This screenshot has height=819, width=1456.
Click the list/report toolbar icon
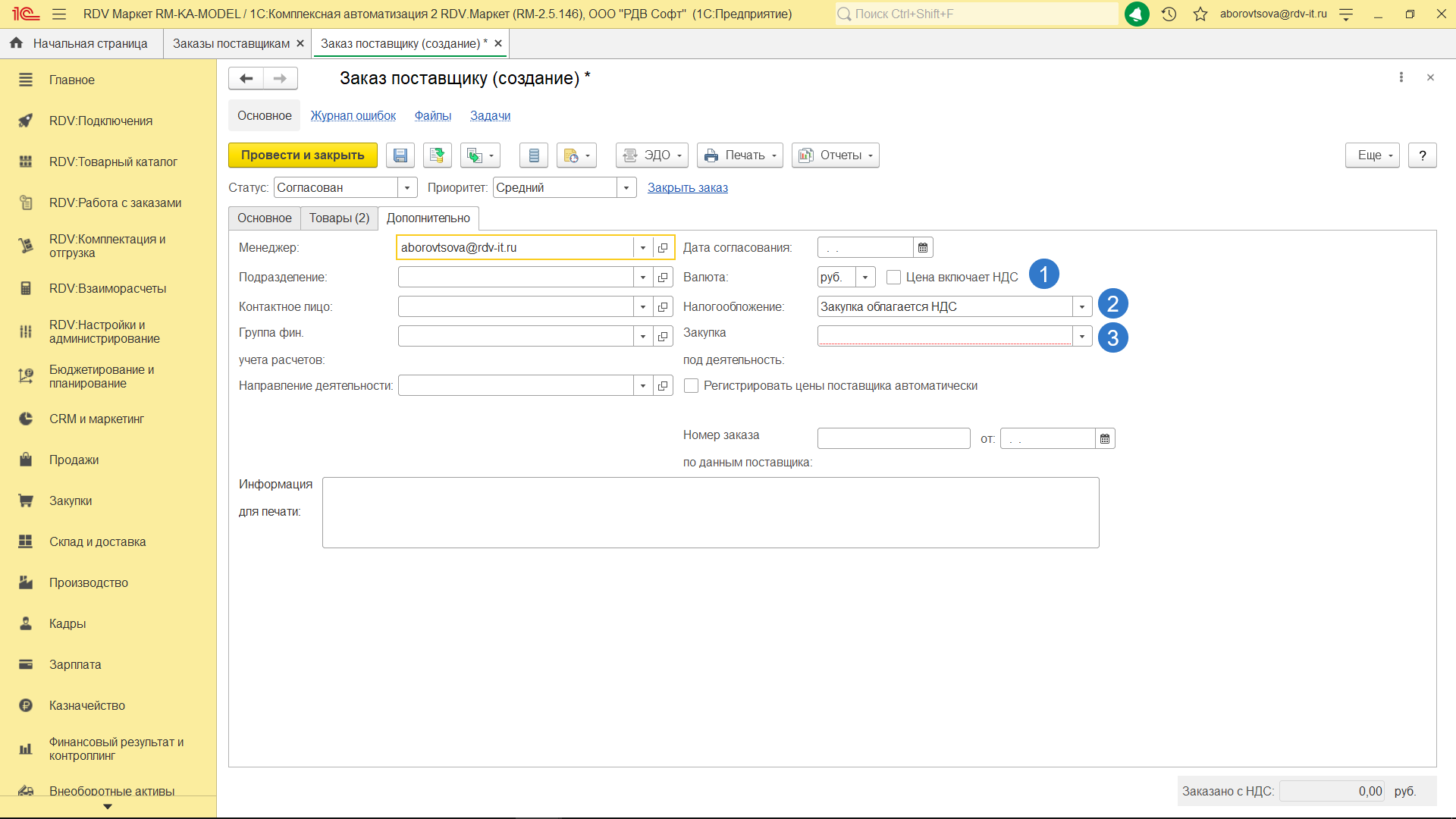533,155
